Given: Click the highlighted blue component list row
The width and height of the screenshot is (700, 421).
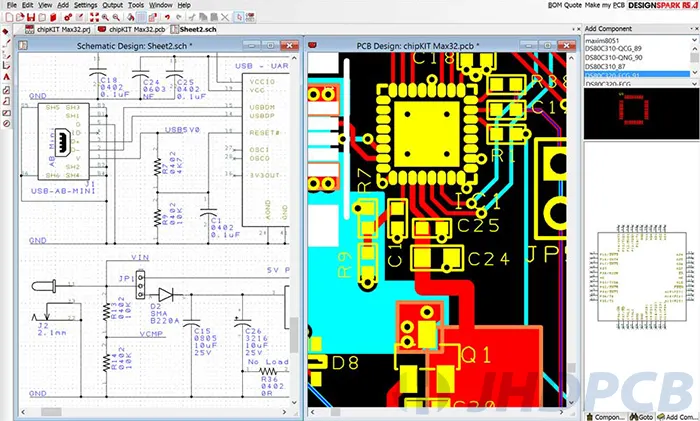Looking at the screenshot, I should (x=637, y=74).
